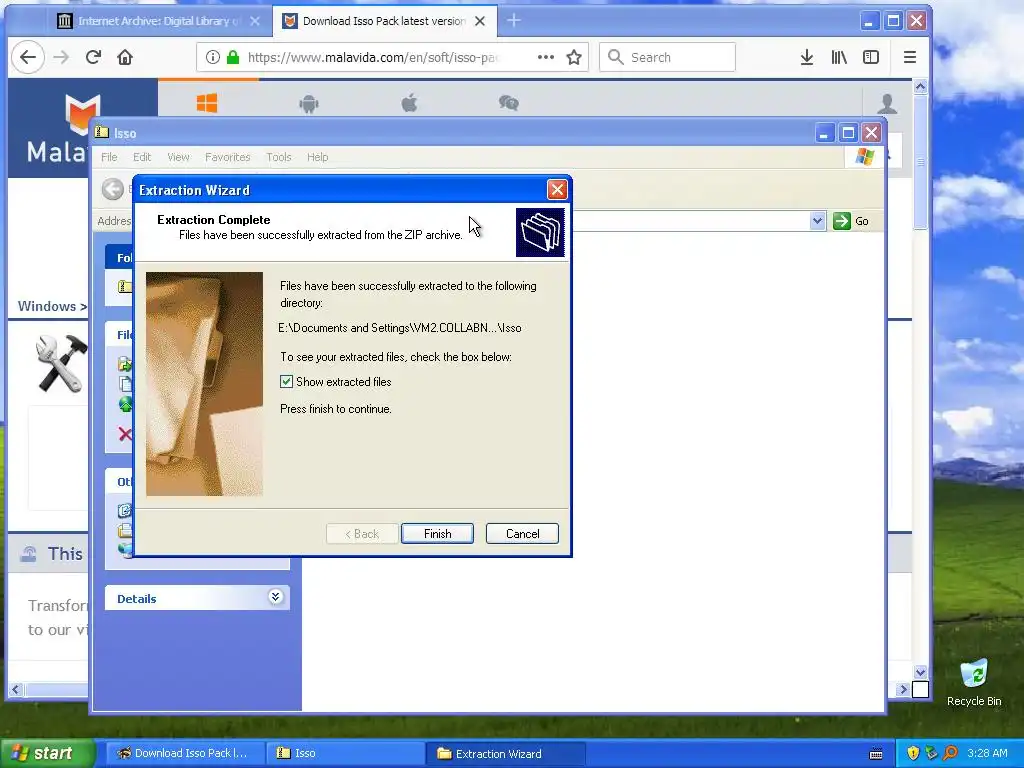The height and width of the screenshot is (768, 1024).
Task: Click the Firefox URL address field
Action: (372, 57)
